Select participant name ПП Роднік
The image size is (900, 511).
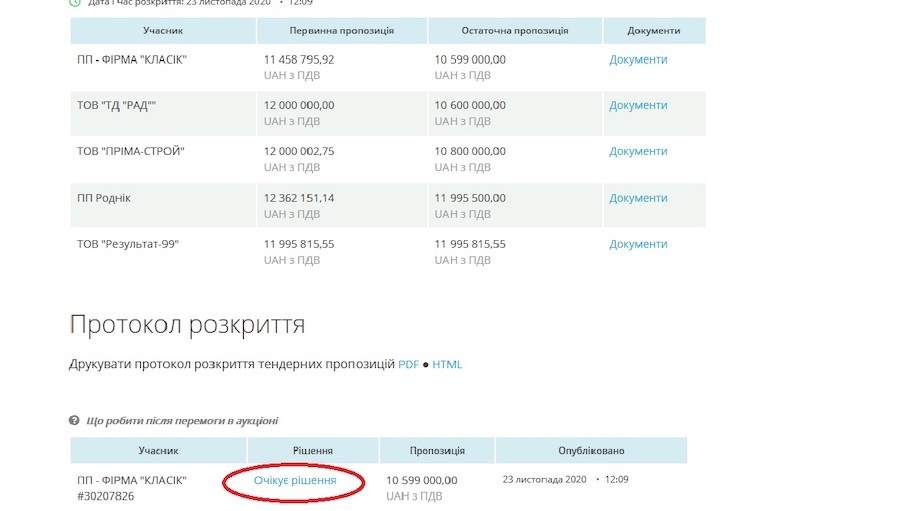[x=104, y=198]
